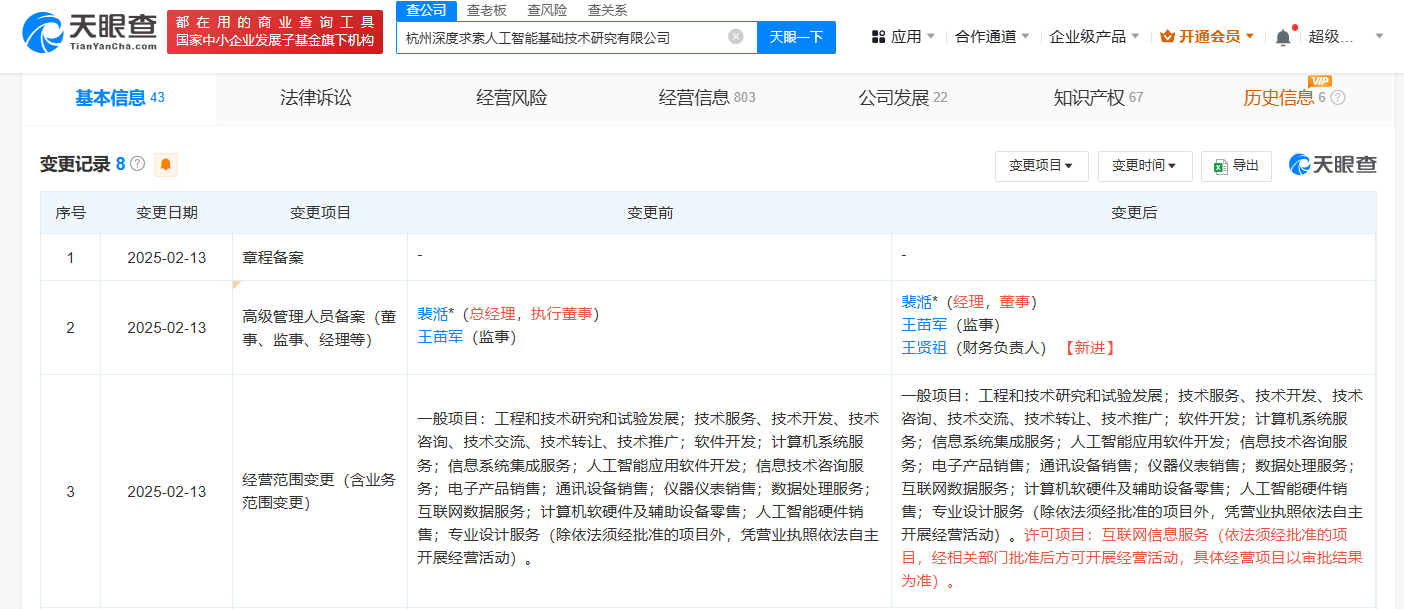
Task: Clear the search box with the X icon
Action: click(x=736, y=37)
